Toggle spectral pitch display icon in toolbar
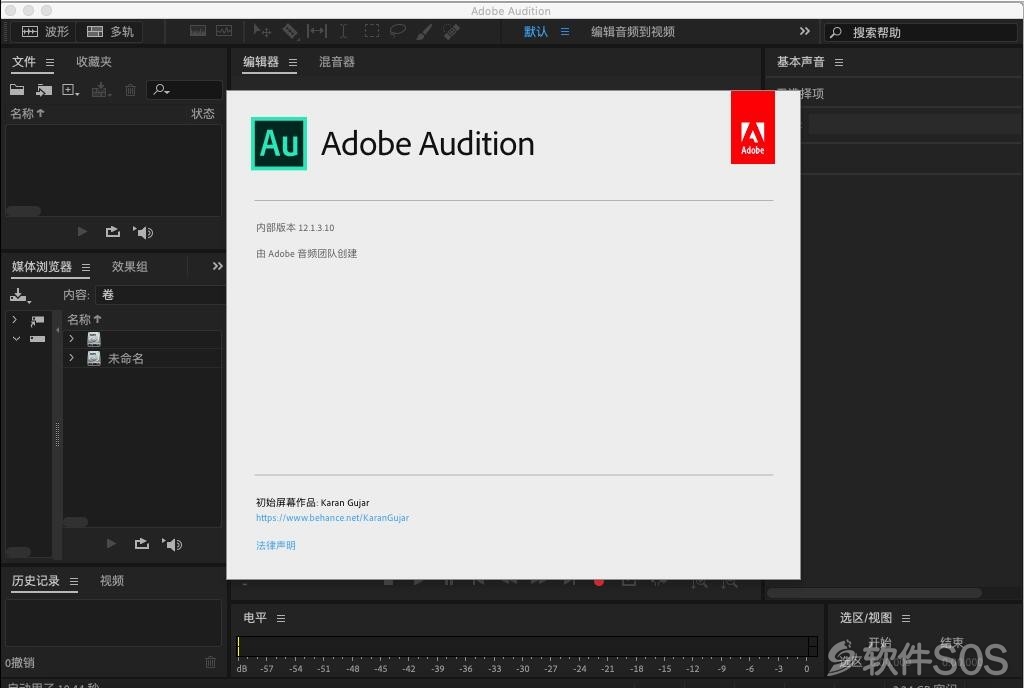1024x688 pixels. 224,31
